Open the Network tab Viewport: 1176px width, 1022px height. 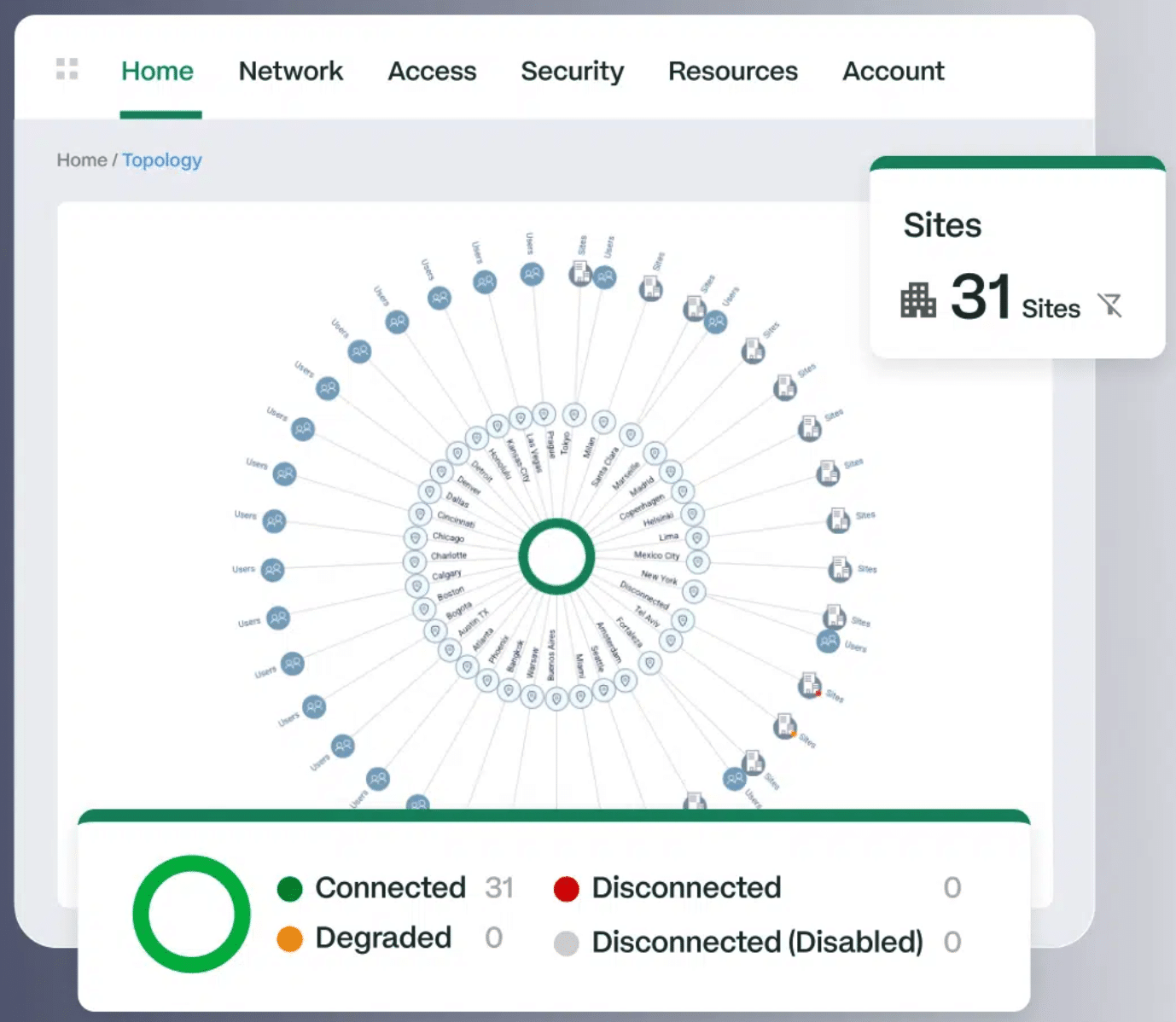pos(291,72)
